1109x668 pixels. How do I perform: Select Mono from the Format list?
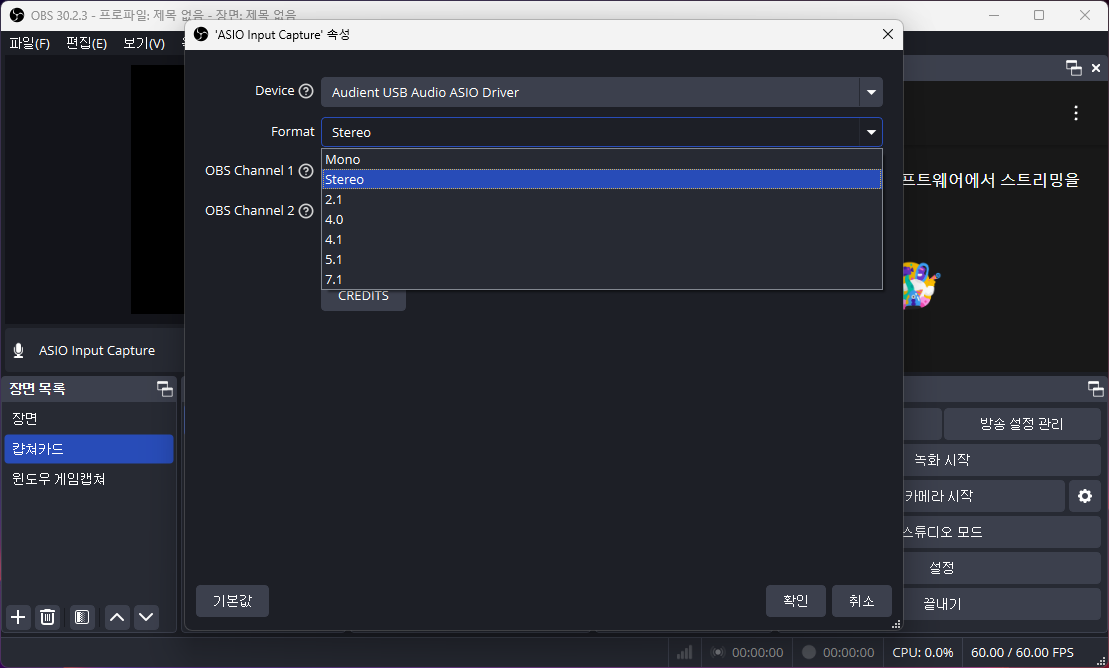pos(602,159)
